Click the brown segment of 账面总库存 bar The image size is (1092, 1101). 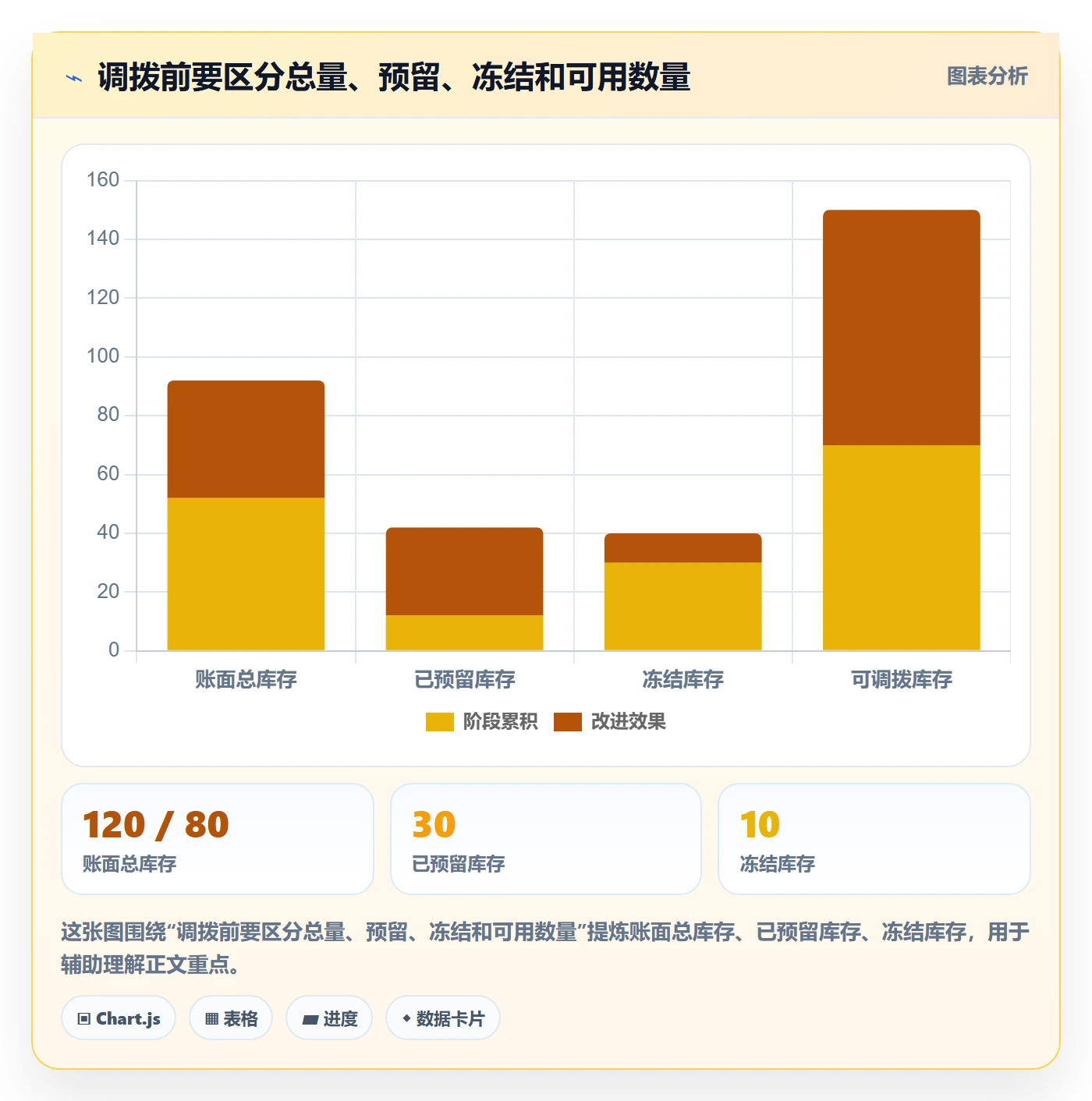tap(246, 439)
